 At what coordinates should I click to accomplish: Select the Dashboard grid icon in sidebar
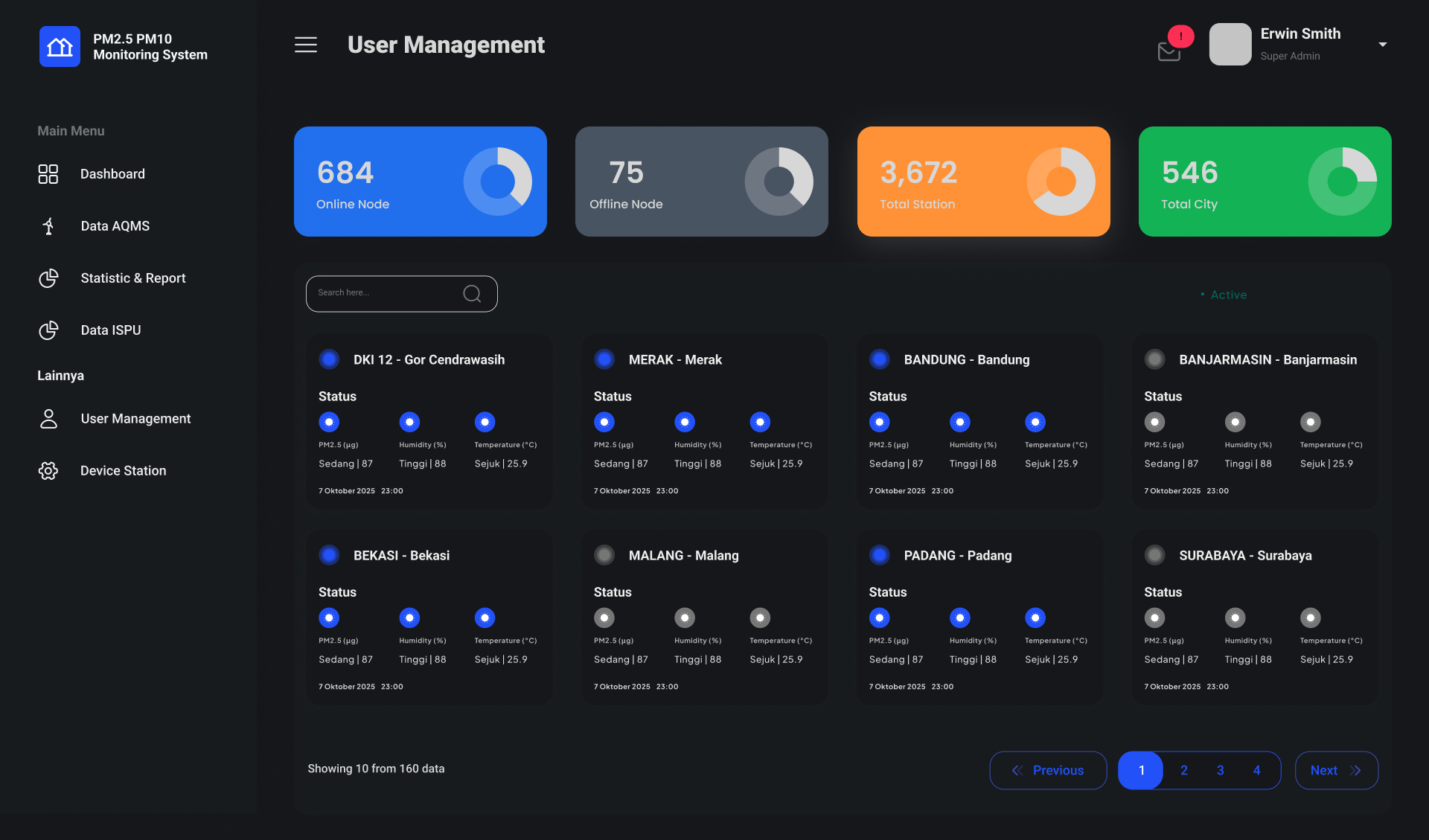(48, 173)
